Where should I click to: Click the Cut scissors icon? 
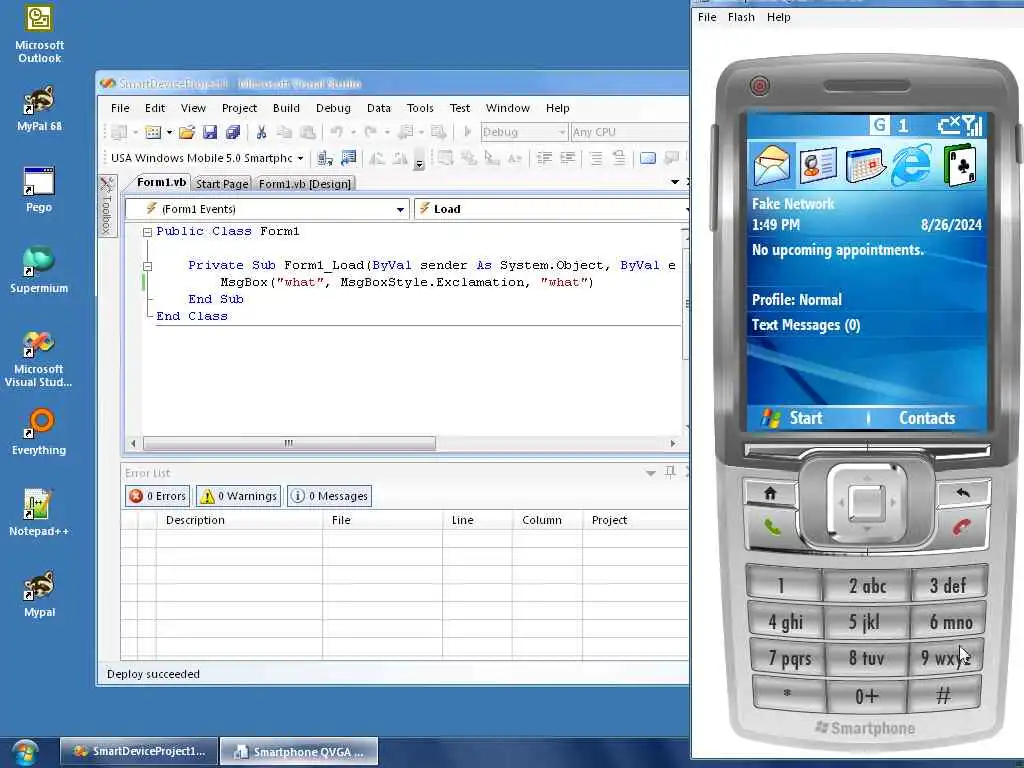[x=261, y=133]
